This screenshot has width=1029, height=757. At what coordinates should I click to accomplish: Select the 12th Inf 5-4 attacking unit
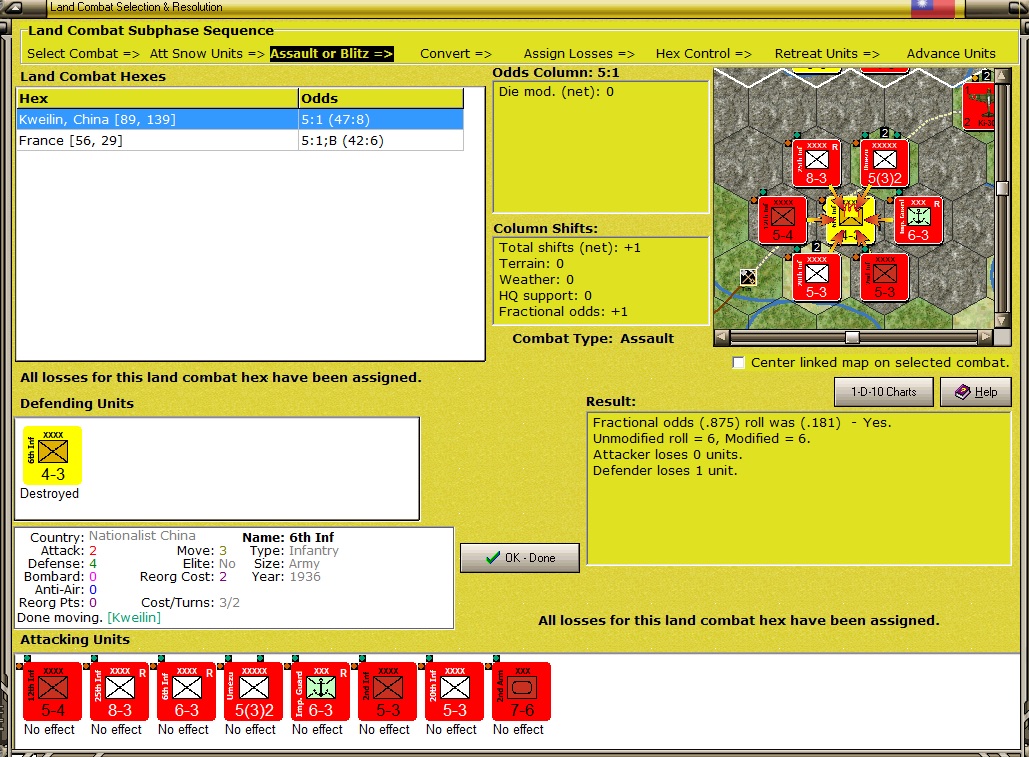pyautogui.click(x=52, y=691)
